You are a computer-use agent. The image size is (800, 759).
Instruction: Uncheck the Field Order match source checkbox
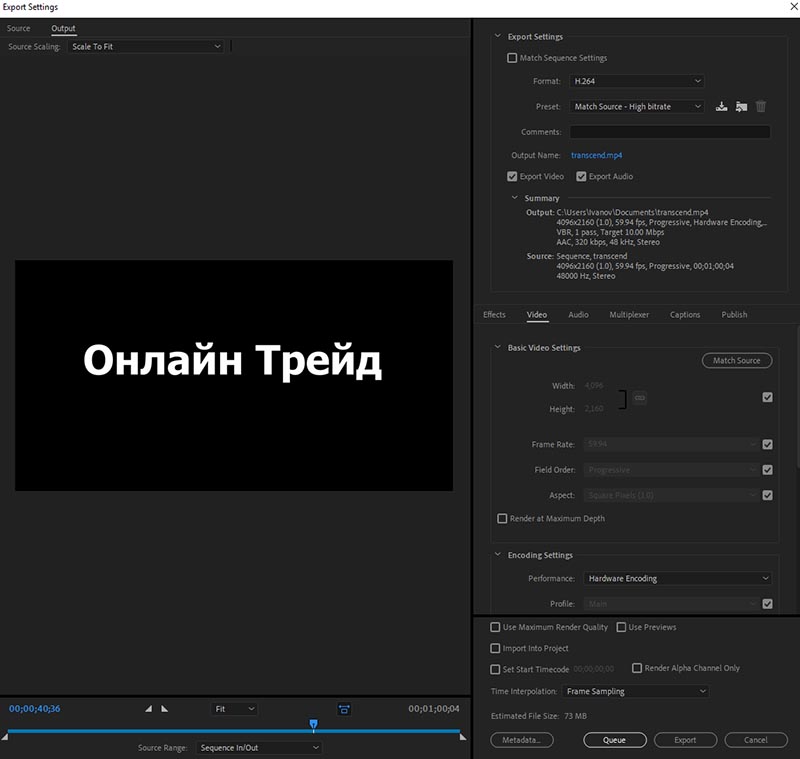click(x=767, y=469)
